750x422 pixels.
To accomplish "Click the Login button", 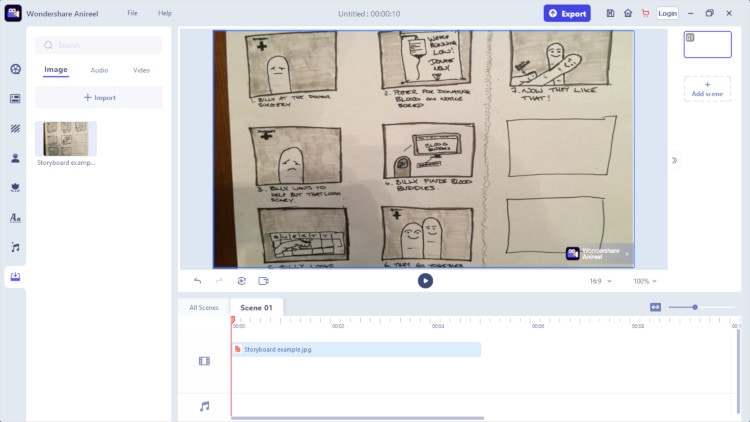I will coord(667,13).
